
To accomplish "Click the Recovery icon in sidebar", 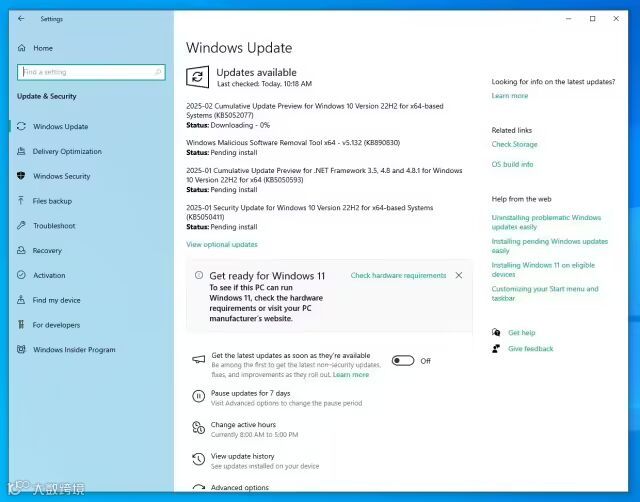I will click(x=21, y=250).
